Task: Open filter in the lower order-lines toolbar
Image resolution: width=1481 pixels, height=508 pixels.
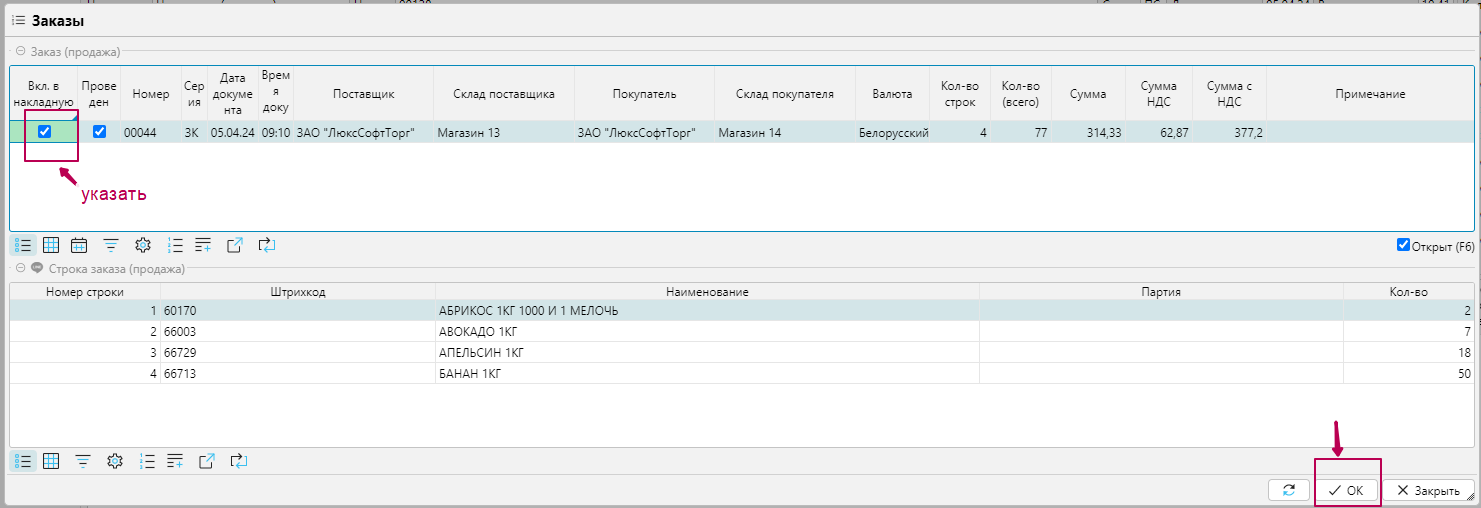Action: coord(83,461)
